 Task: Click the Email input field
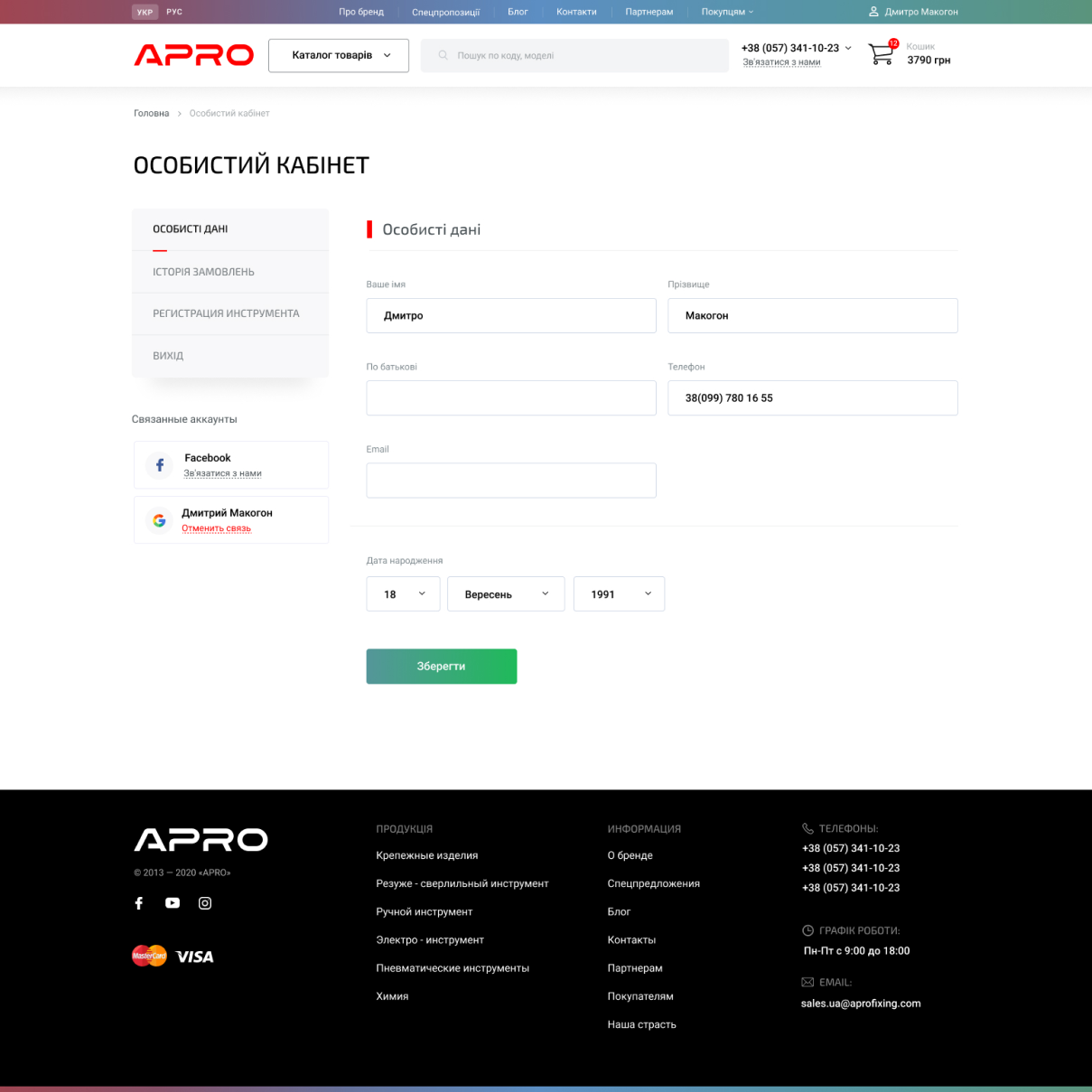point(511,481)
